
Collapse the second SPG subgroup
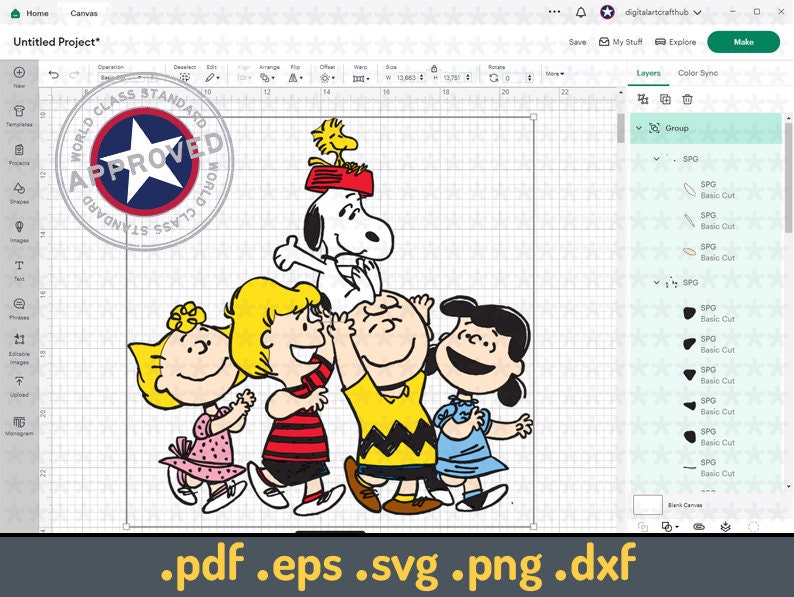point(657,283)
